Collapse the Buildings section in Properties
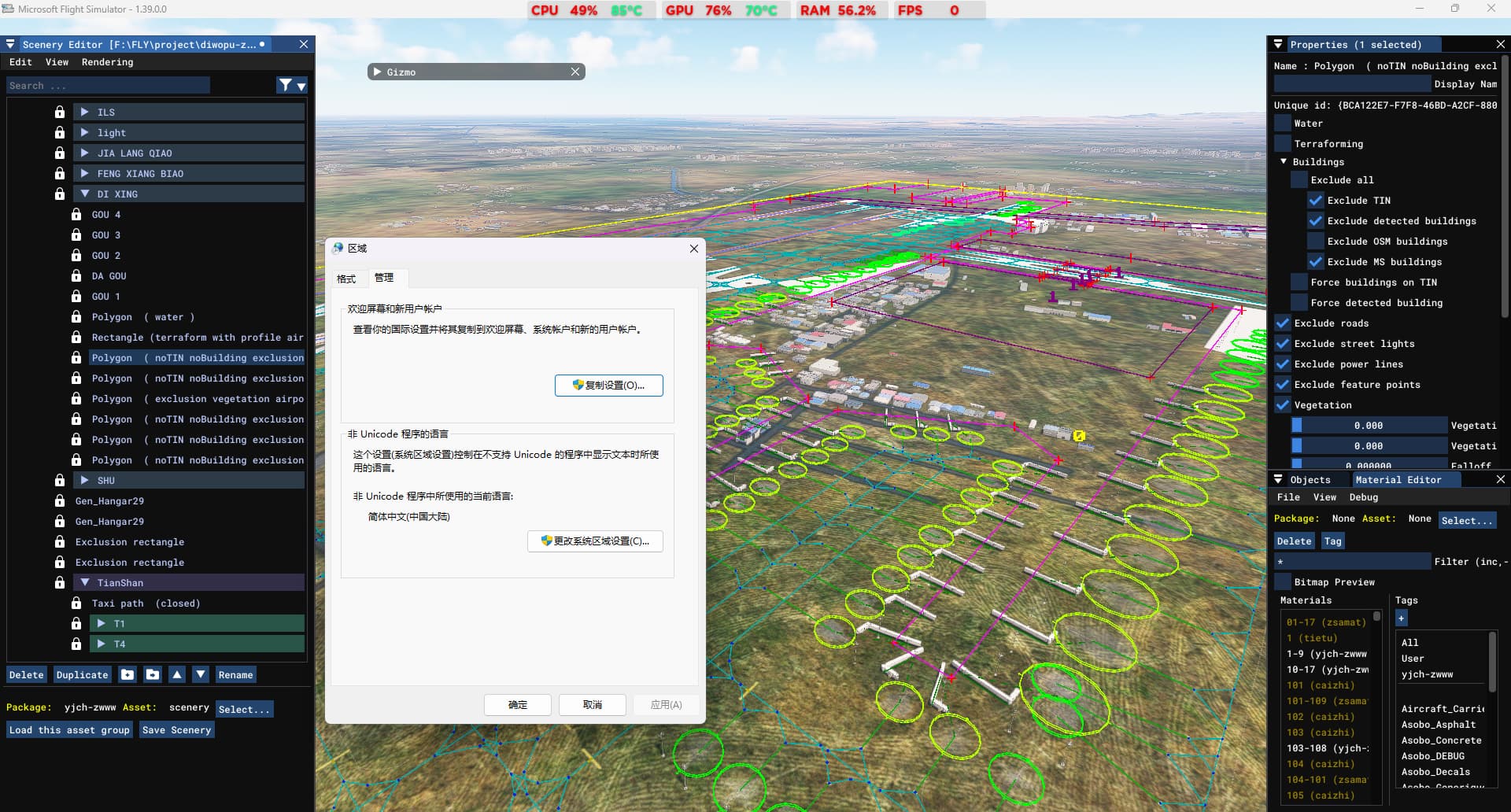1511x812 pixels. 1284,162
